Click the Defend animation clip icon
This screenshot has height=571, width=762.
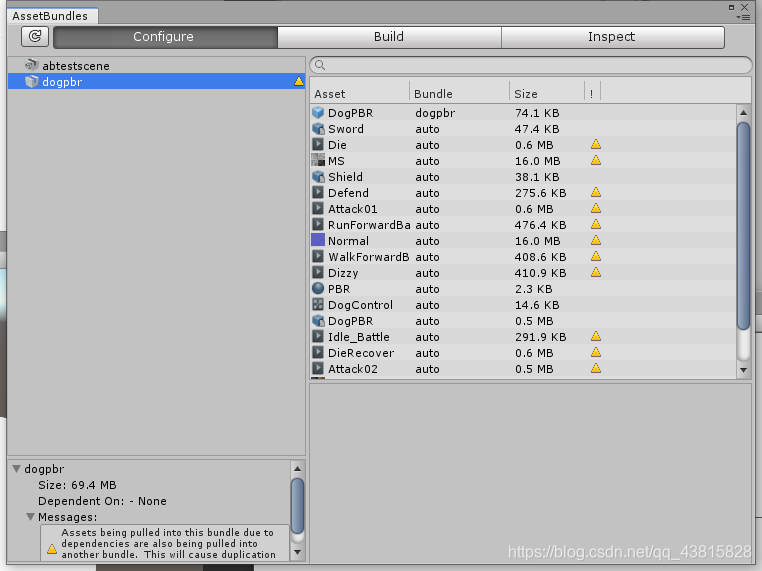point(318,192)
